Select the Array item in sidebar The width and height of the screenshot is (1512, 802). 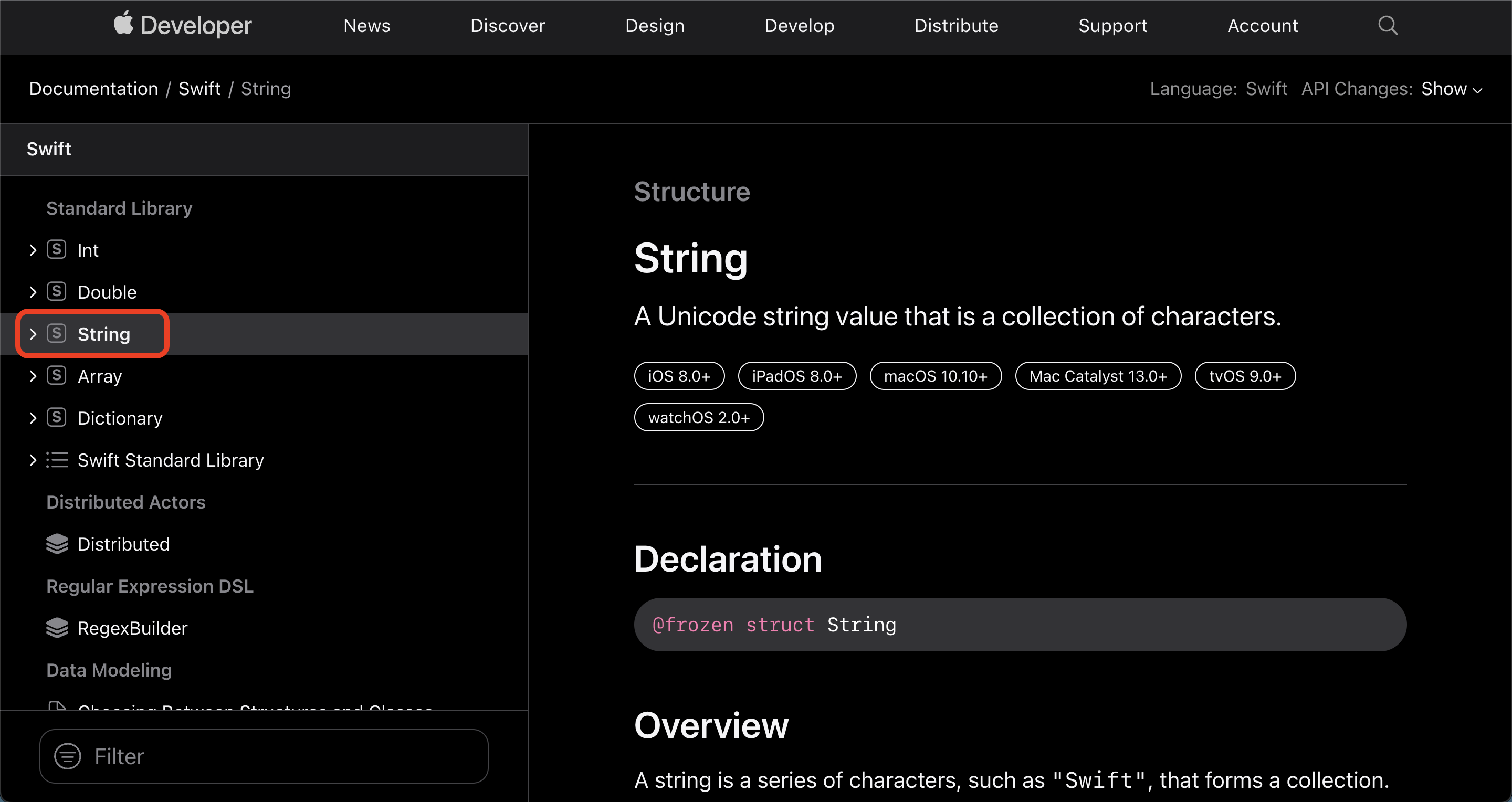tap(100, 376)
